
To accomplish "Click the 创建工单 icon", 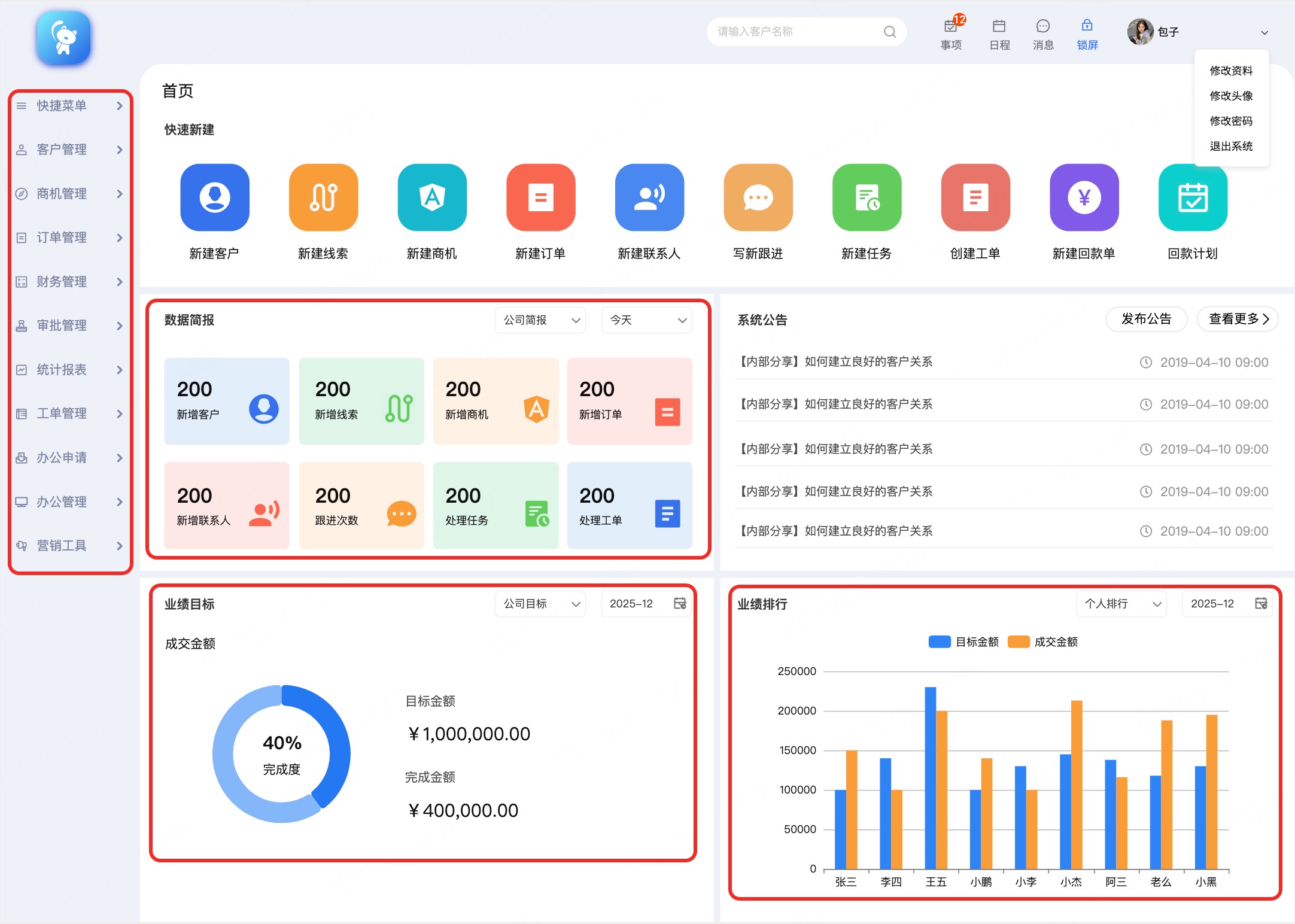I will pyautogui.click(x=975, y=197).
